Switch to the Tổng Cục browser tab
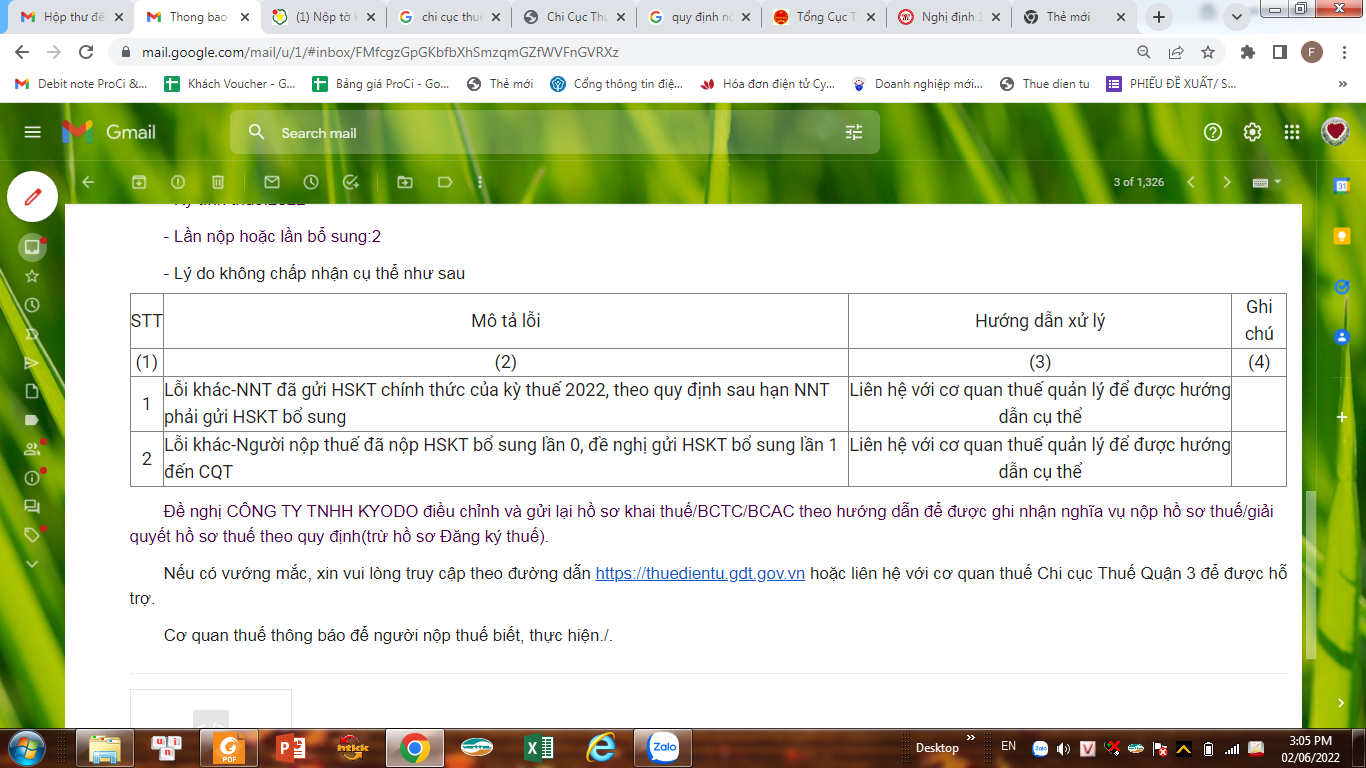The height and width of the screenshot is (768, 1366). point(822,17)
